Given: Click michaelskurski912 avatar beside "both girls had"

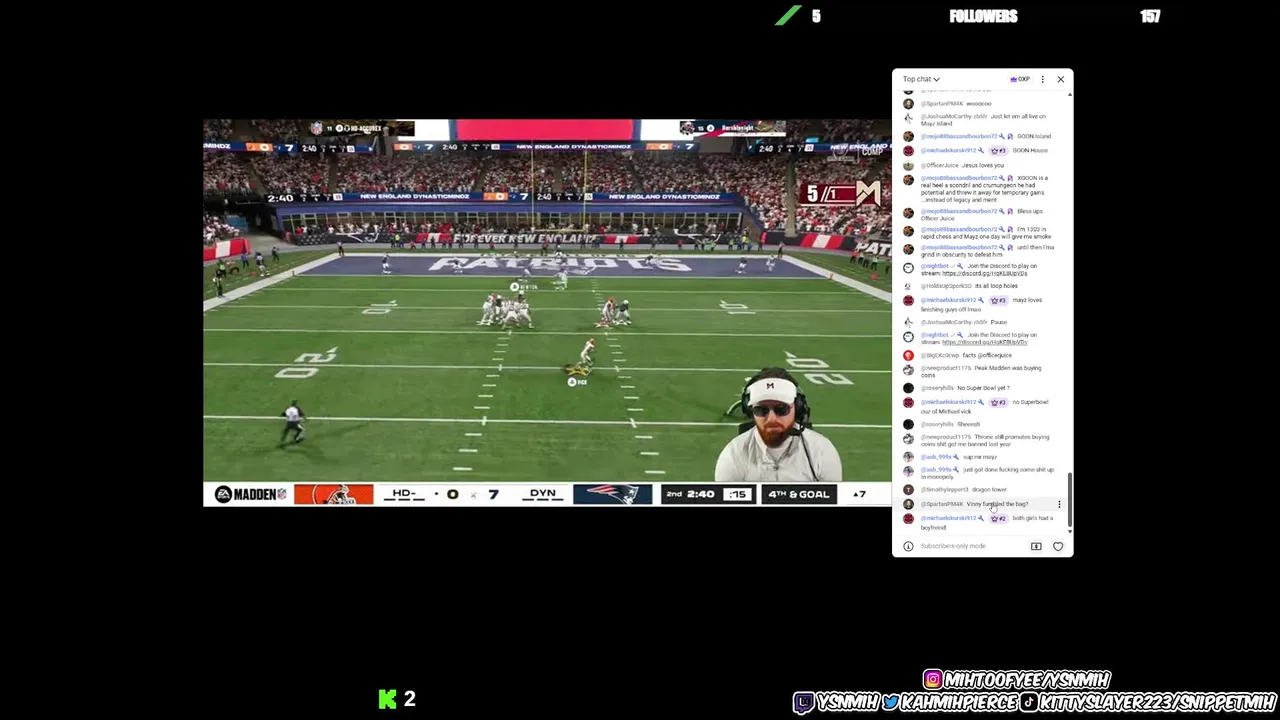Looking at the screenshot, I should click(908, 519).
